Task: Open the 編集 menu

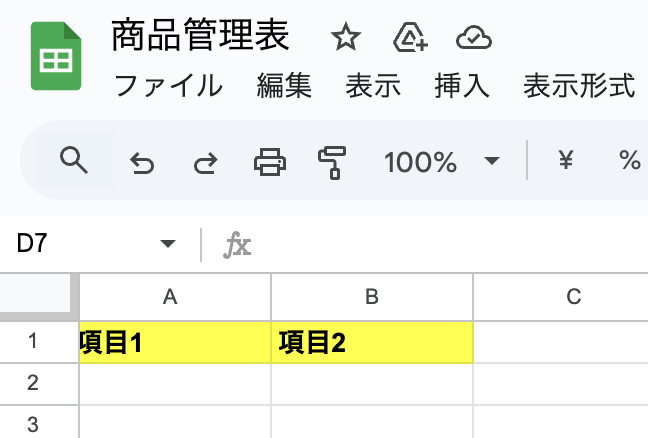Action: click(x=284, y=86)
